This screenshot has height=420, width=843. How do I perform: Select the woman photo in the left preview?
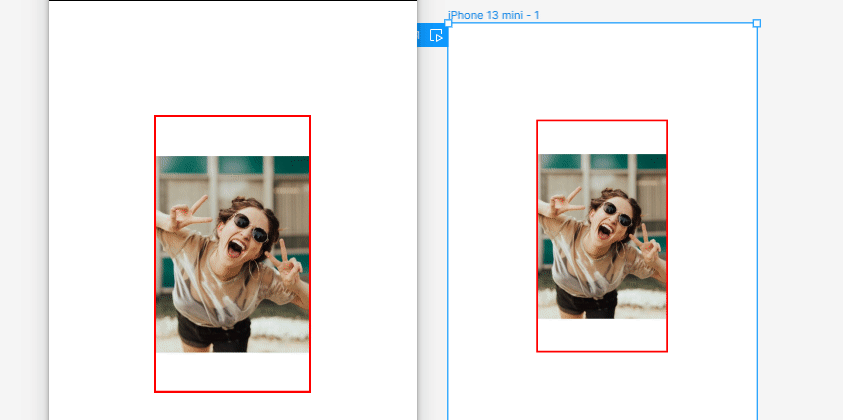click(x=233, y=254)
